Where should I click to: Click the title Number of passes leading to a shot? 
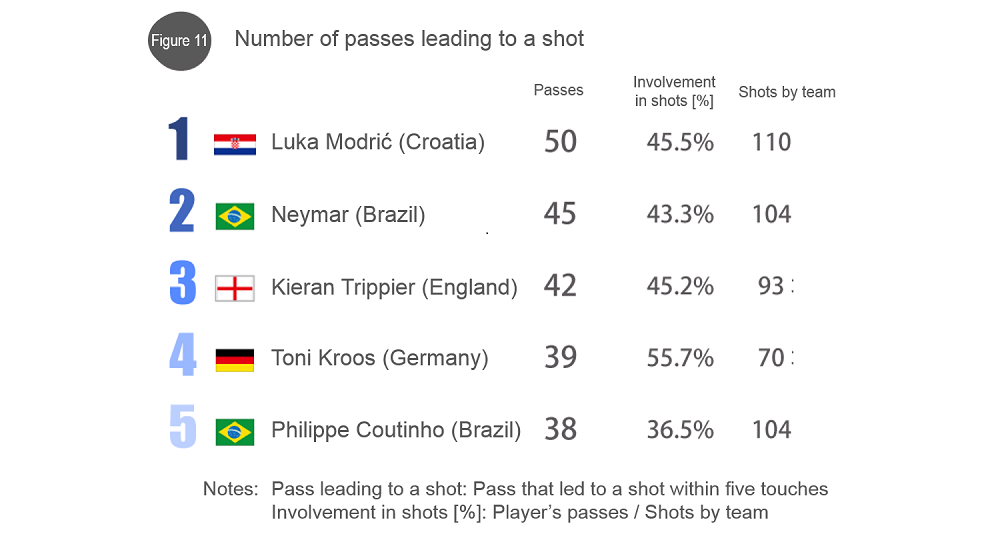pyautogui.click(x=409, y=39)
